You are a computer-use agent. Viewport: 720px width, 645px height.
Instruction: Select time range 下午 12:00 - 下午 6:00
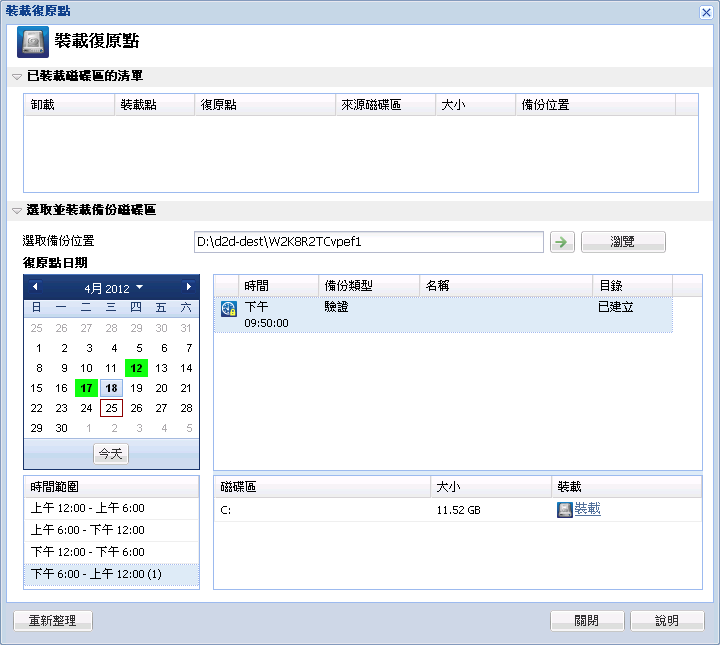tap(112, 552)
